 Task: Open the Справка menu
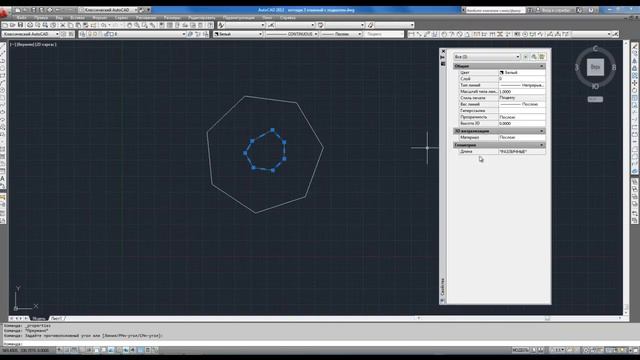288,18
